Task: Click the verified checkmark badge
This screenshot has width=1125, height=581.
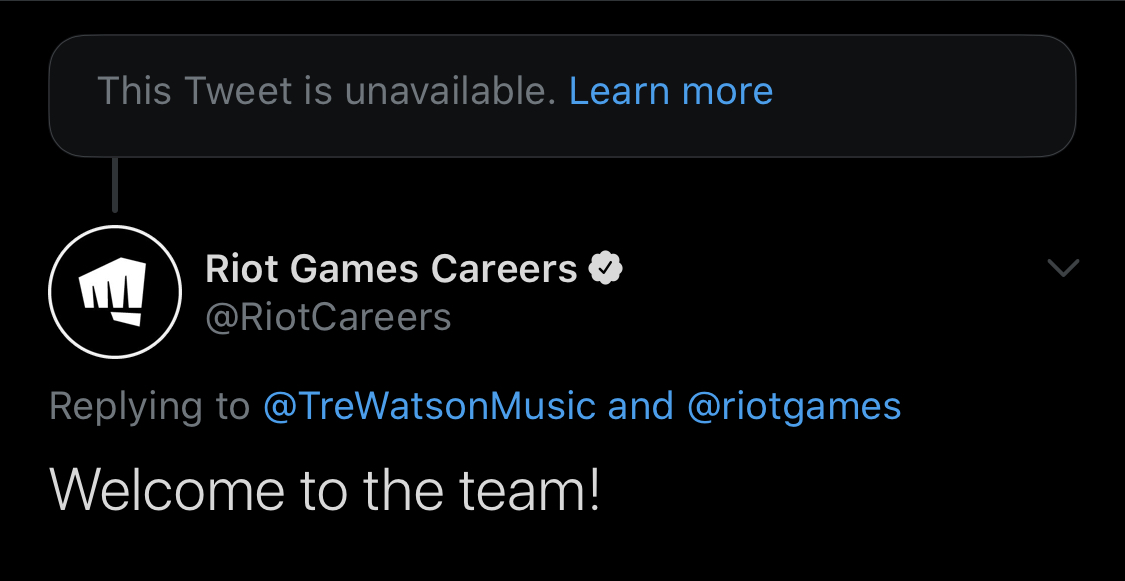Action: [x=606, y=268]
